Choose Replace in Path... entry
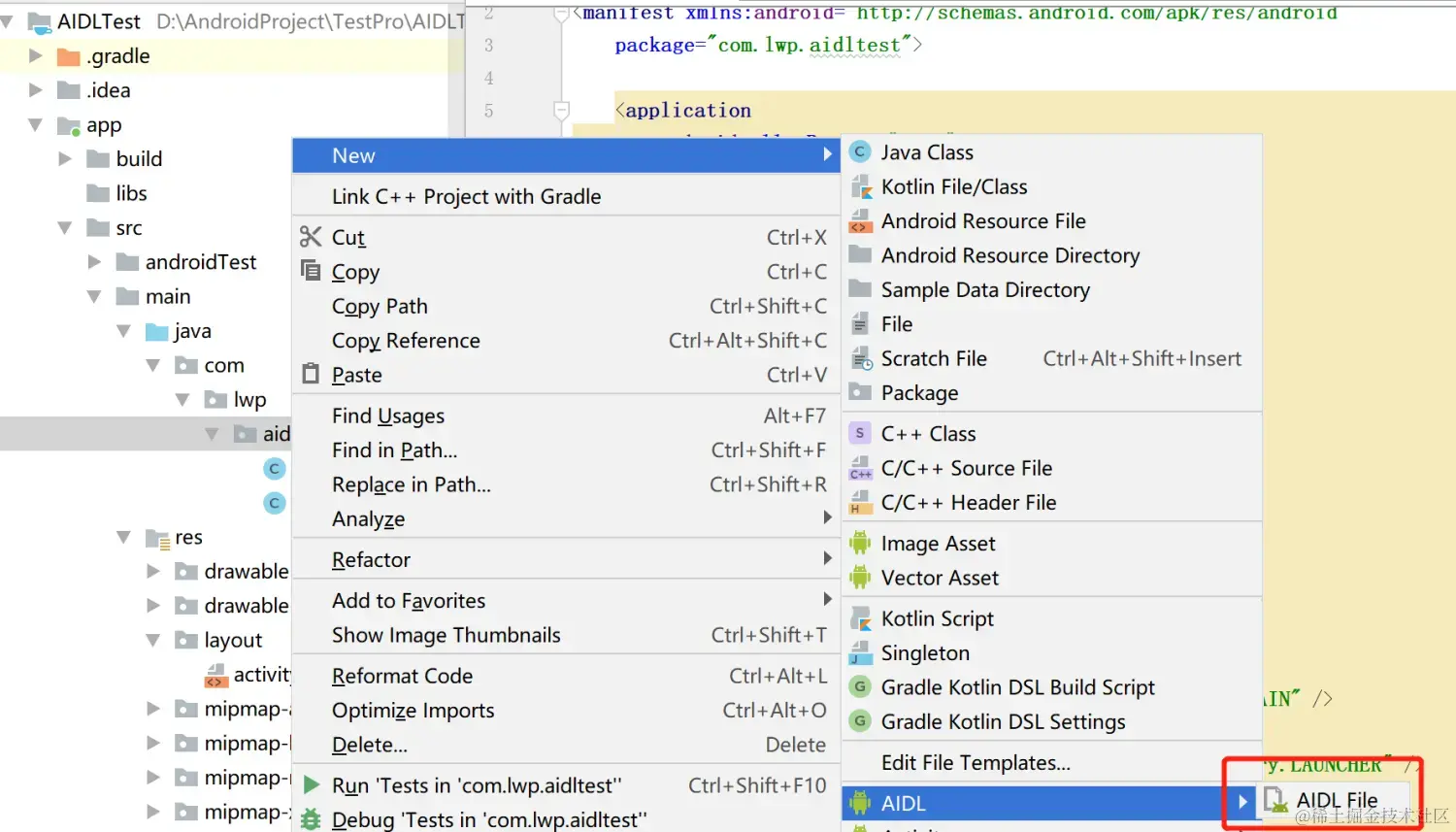The width and height of the screenshot is (1456, 832). pos(565,483)
